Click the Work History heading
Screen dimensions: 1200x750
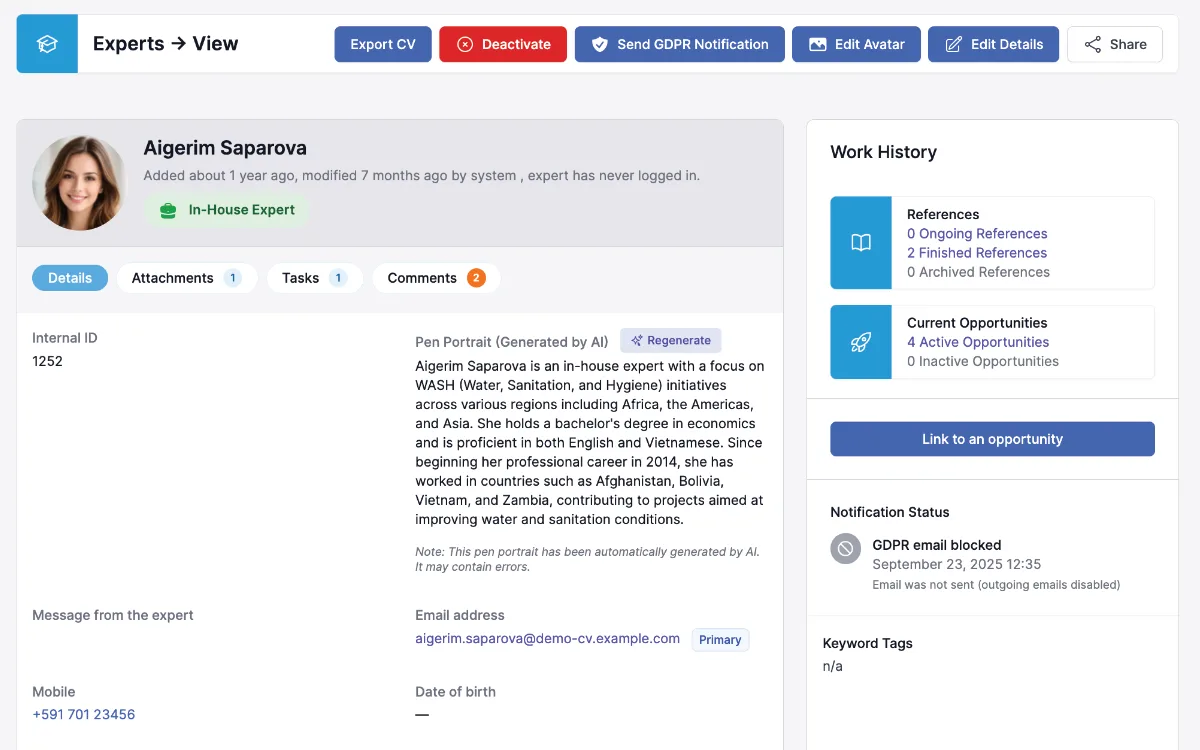[883, 152]
